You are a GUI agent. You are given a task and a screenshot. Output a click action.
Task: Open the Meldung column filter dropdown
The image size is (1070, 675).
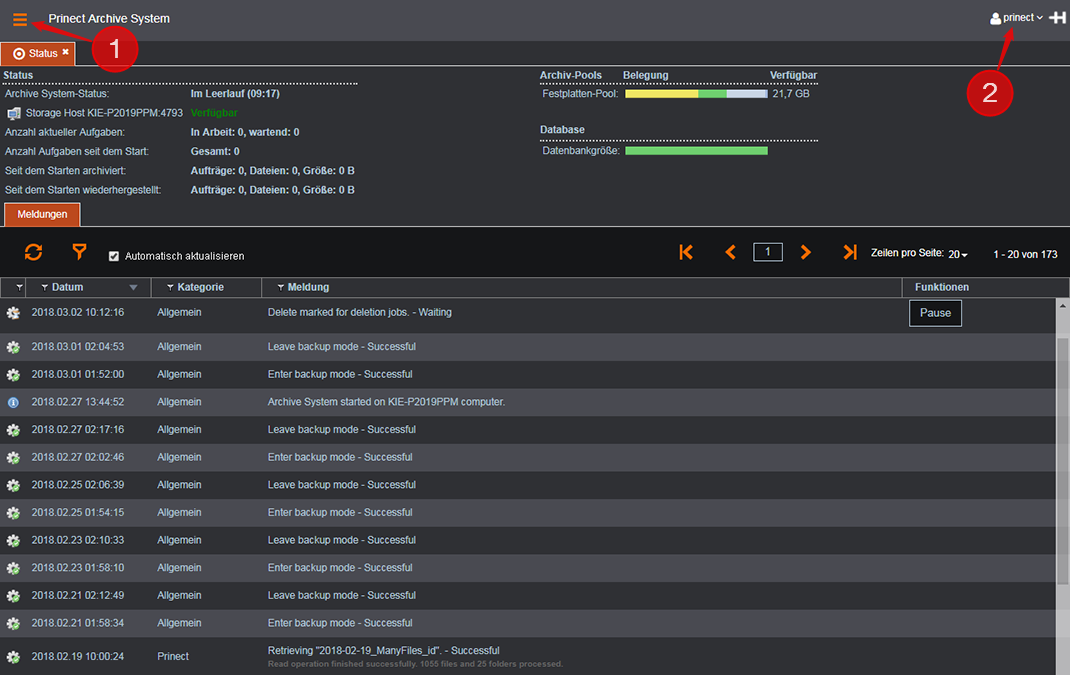[280, 288]
